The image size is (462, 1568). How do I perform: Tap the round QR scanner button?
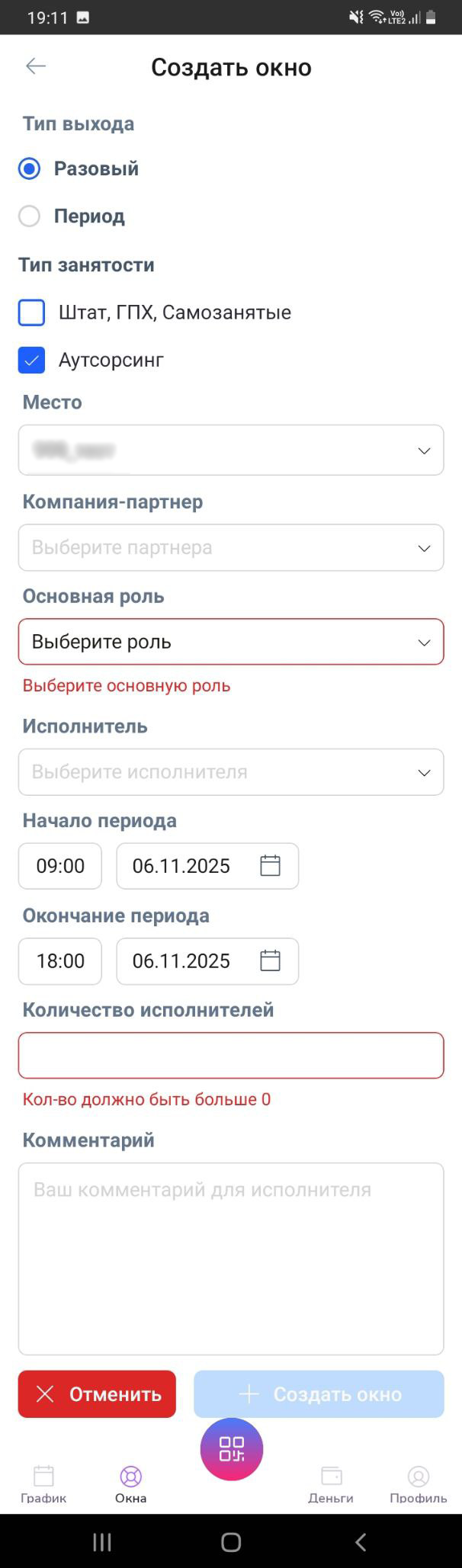click(231, 1449)
